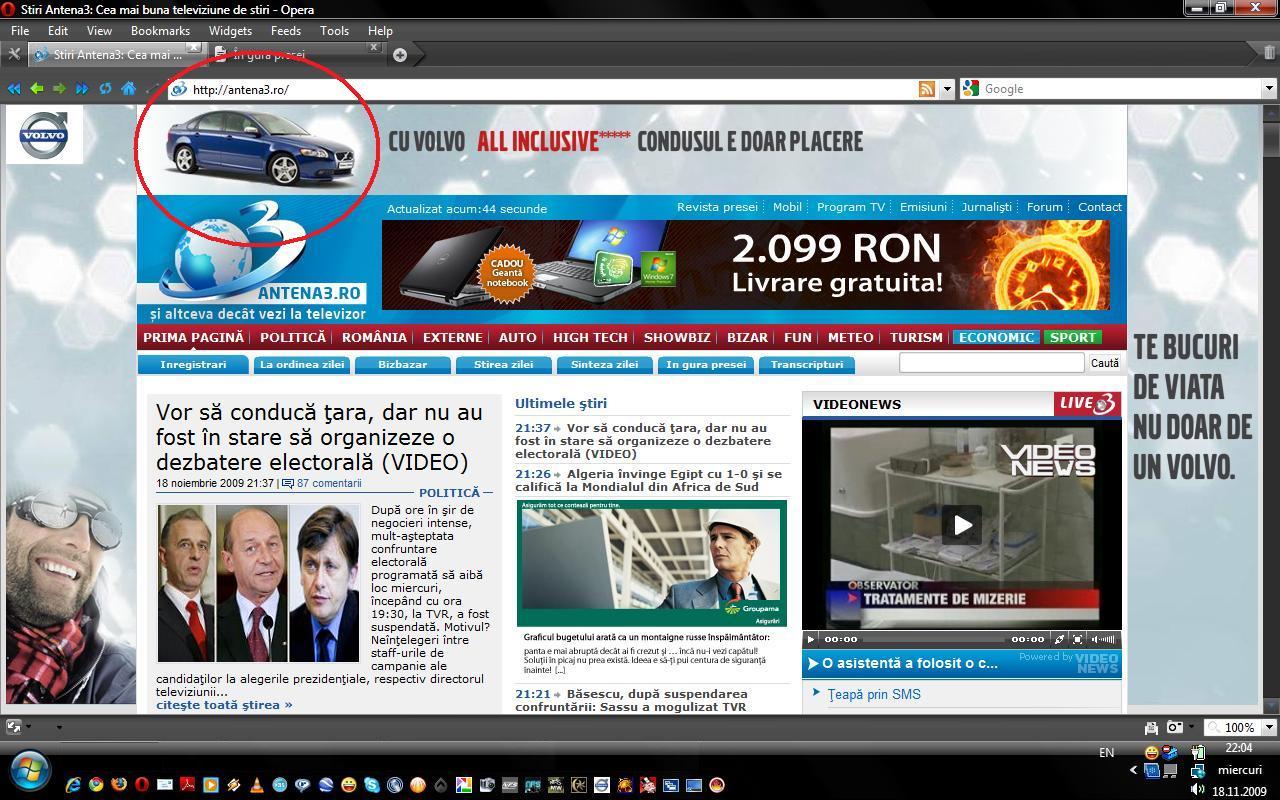The height and width of the screenshot is (800, 1280).
Task: Open the Bookmarks menu
Action: (160, 31)
